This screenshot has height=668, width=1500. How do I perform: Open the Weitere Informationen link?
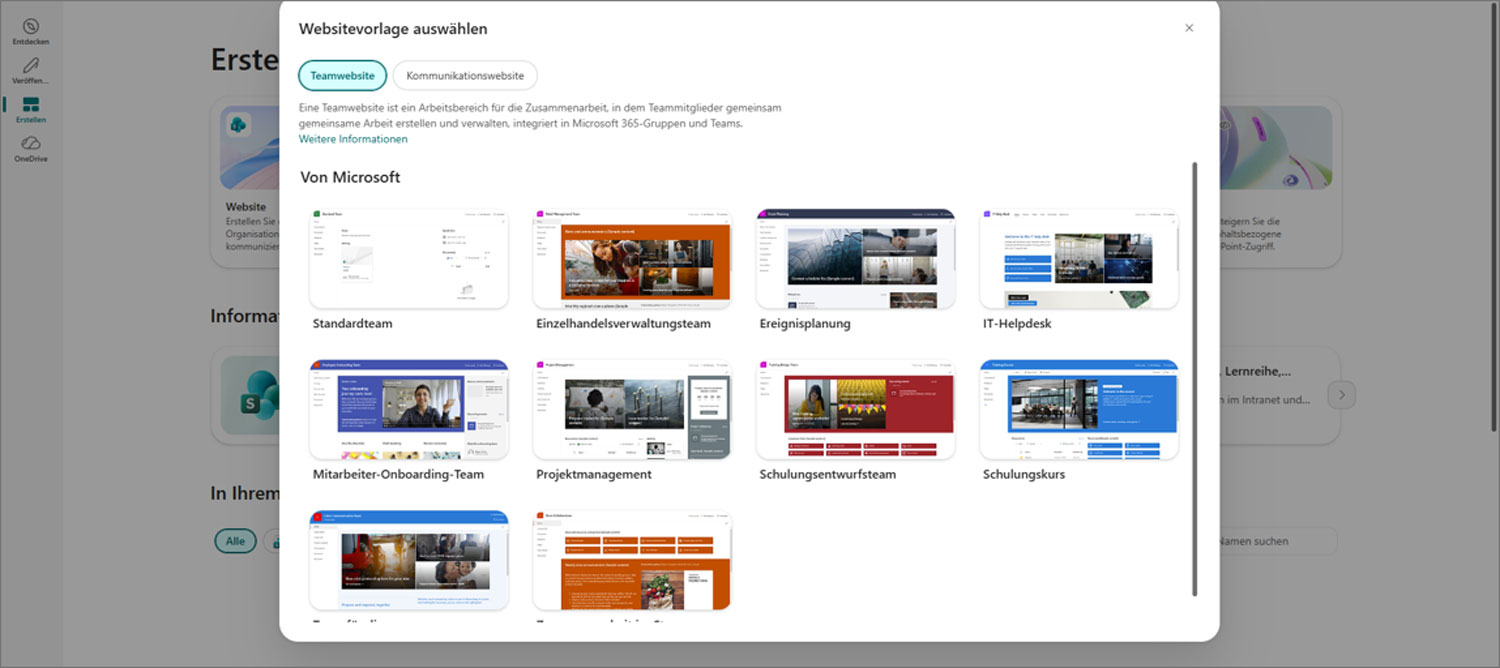coord(353,139)
